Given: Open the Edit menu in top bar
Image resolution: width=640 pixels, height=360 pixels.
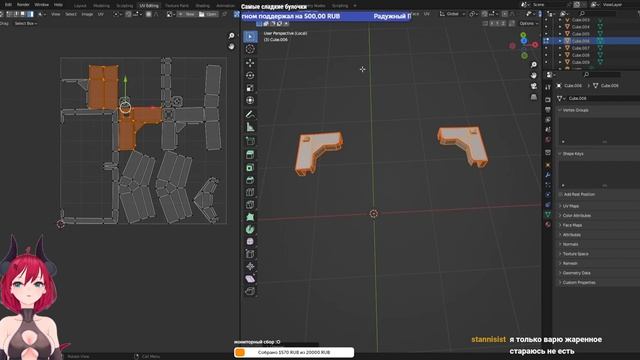Looking at the screenshot, I should click(8, 5).
